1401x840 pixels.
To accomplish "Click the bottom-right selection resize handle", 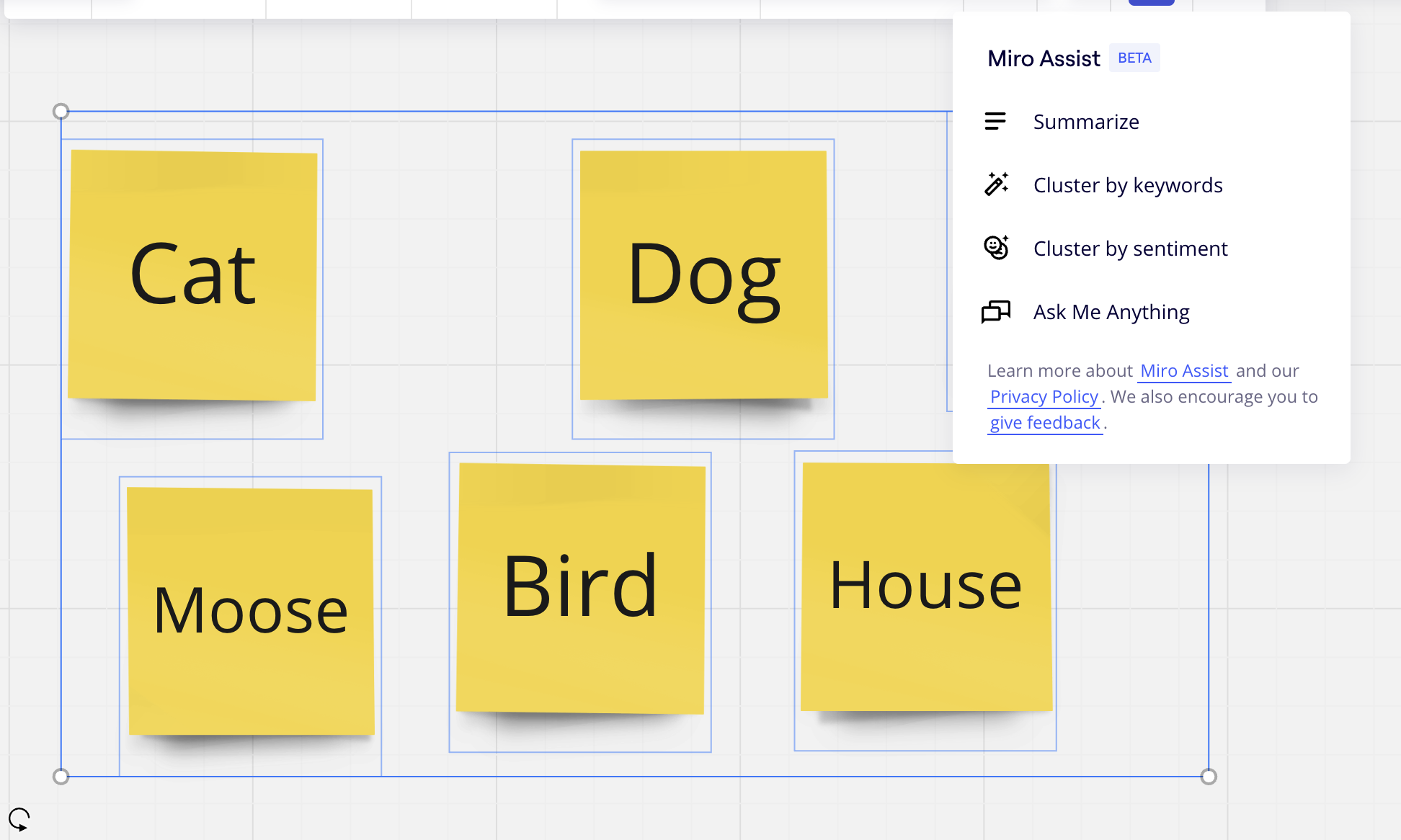I will (x=1209, y=776).
